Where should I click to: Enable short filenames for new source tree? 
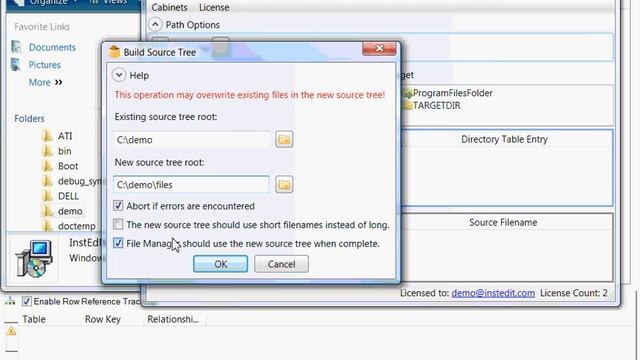(118, 224)
